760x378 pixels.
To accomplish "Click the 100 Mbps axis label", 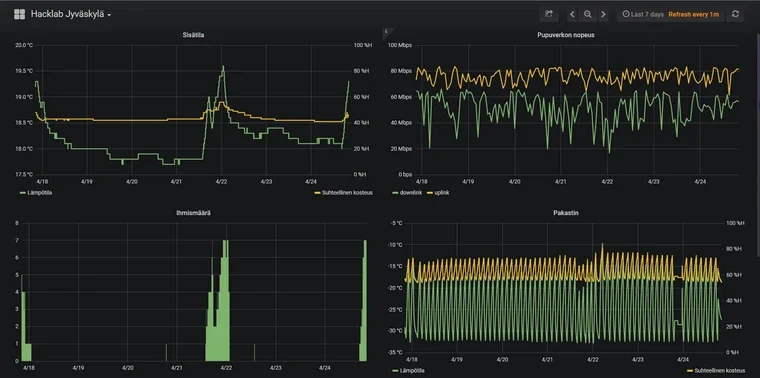I will (400, 45).
